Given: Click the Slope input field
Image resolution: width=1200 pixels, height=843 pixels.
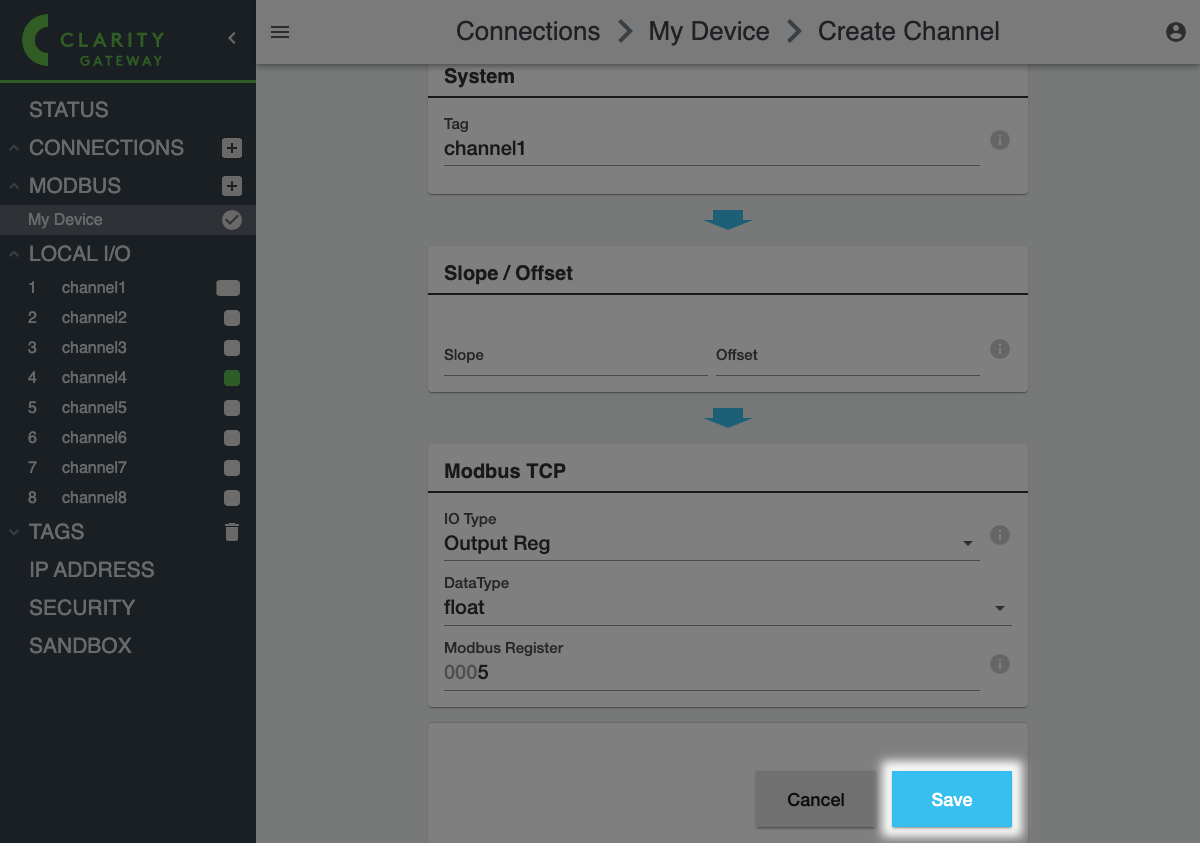Looking at the screenshot, I should click(x=575, y=358).
